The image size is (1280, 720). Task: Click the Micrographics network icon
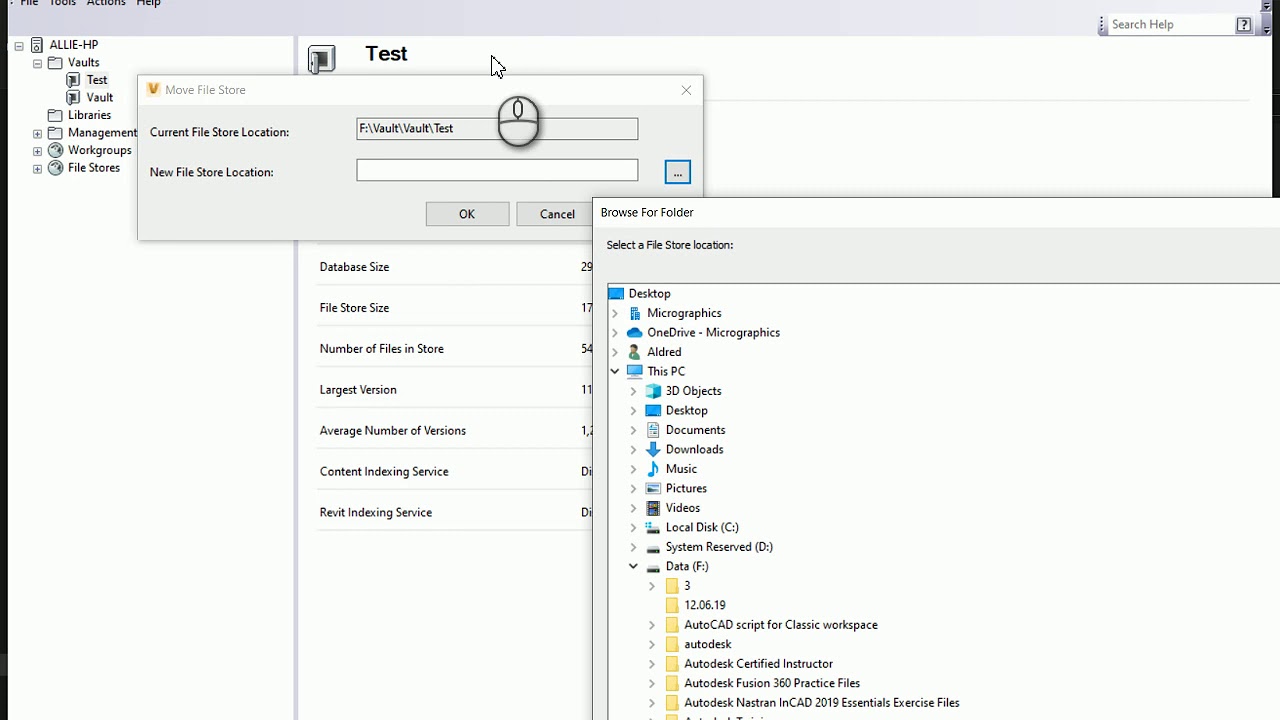pos(634,313)
